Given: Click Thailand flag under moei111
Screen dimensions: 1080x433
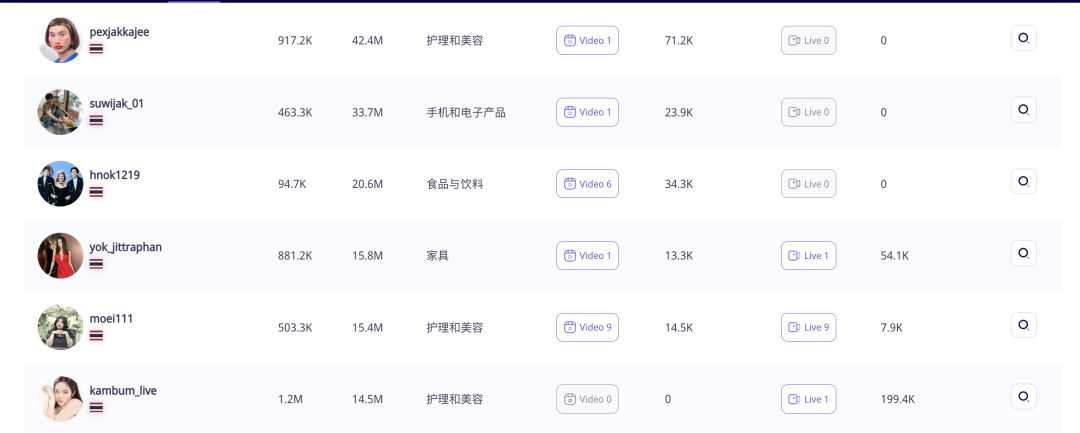Looking at the screenshot, I should (x=96, y=335).
